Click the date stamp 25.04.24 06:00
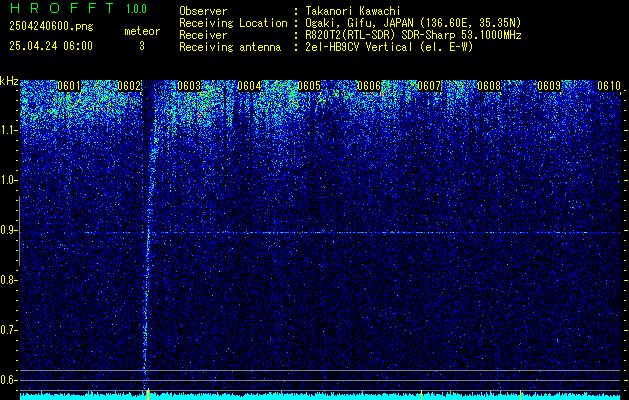The width and height of the screenshot is (629, 400). 51,46
